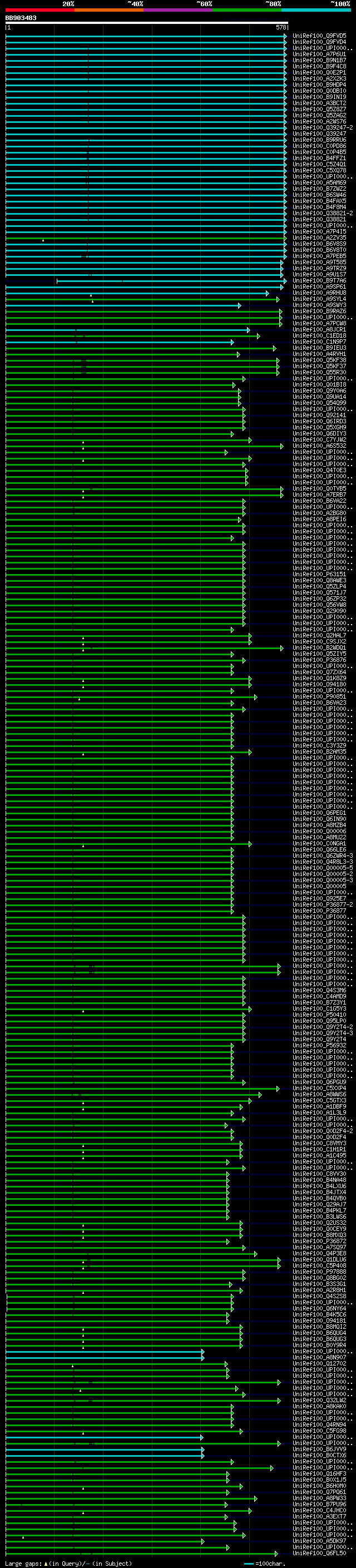Click hit label UniRef100_C1N9P7
Viewport: 356px width, 1568px height.
pos(319,342)
